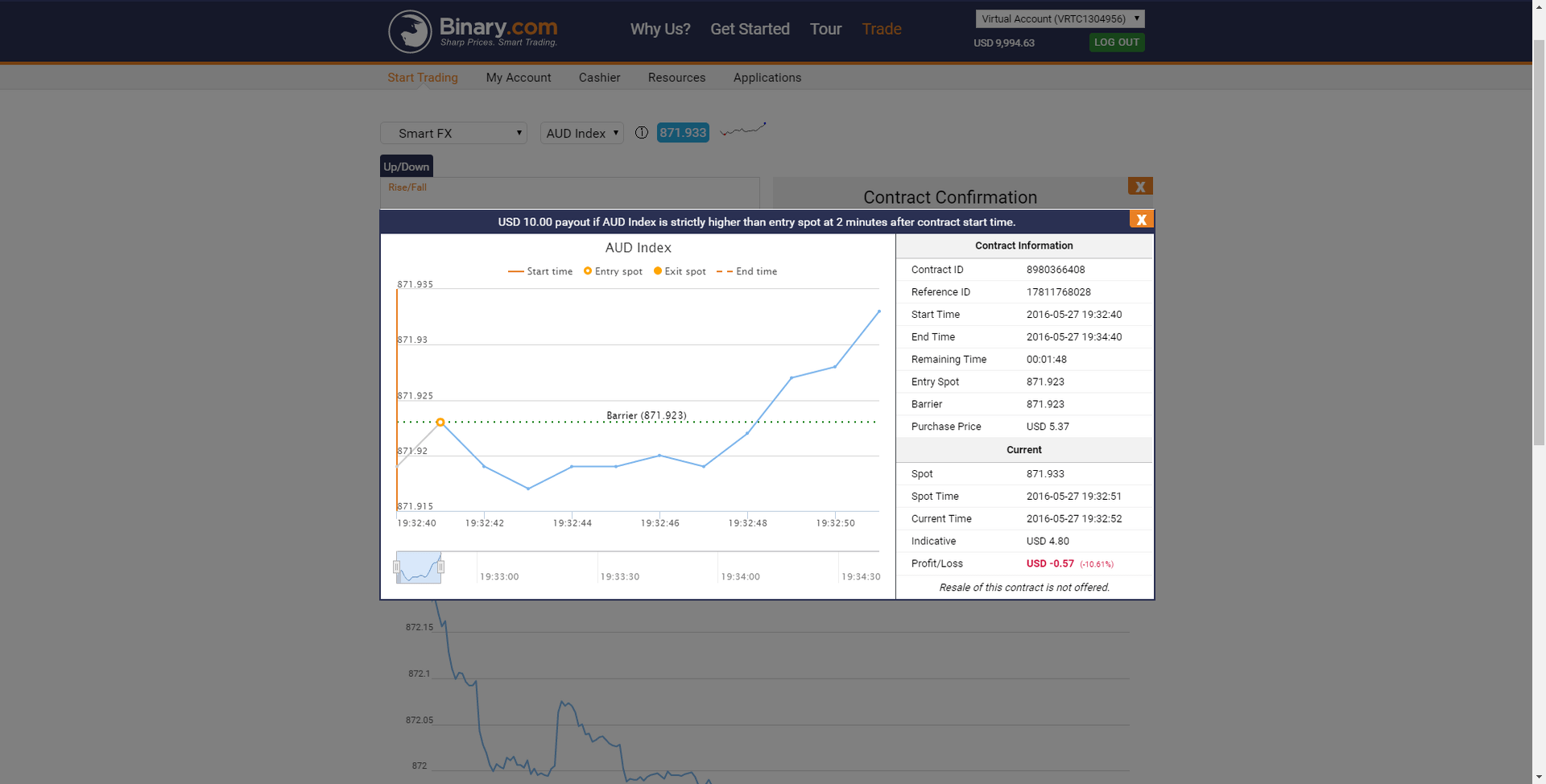1546x784 pixels.
Task: Click the entry spot marker on the chart
Action: pyautogui.click(x=440, y=422)
